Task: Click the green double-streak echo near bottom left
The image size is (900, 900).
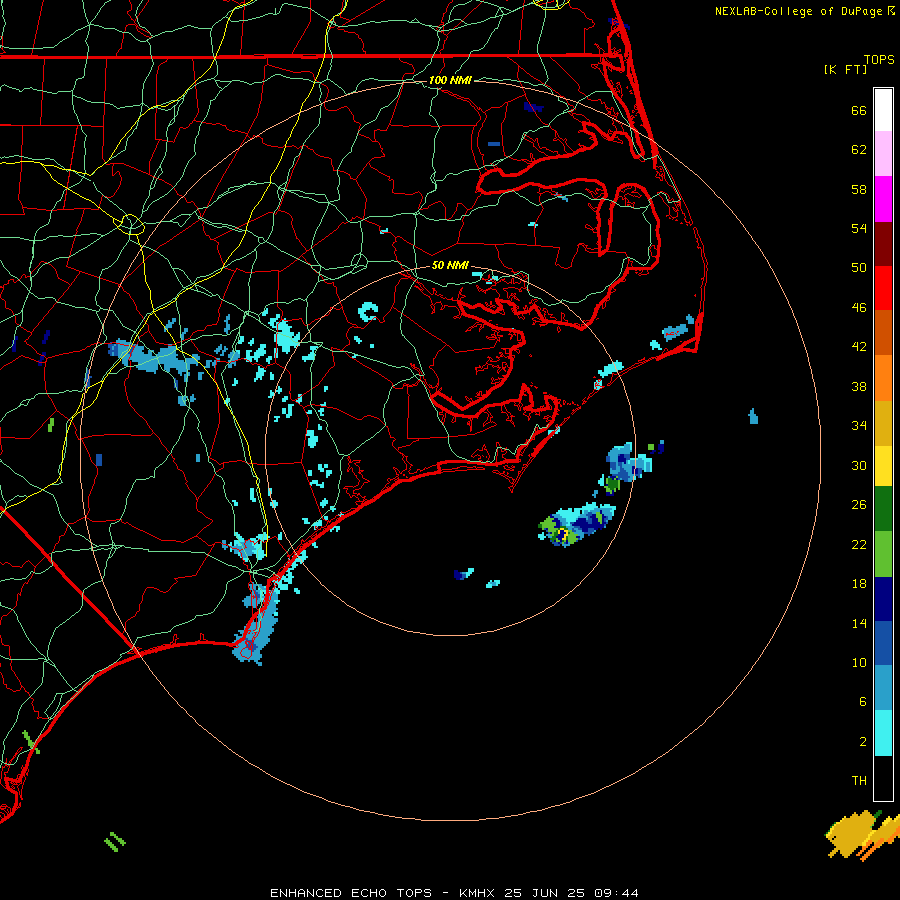Action: tap(115, 841)
